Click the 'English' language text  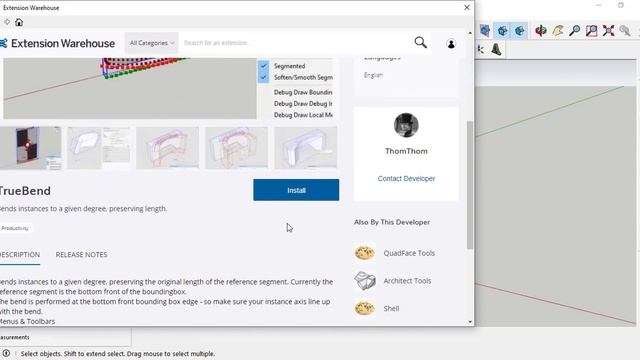(373, 75)
